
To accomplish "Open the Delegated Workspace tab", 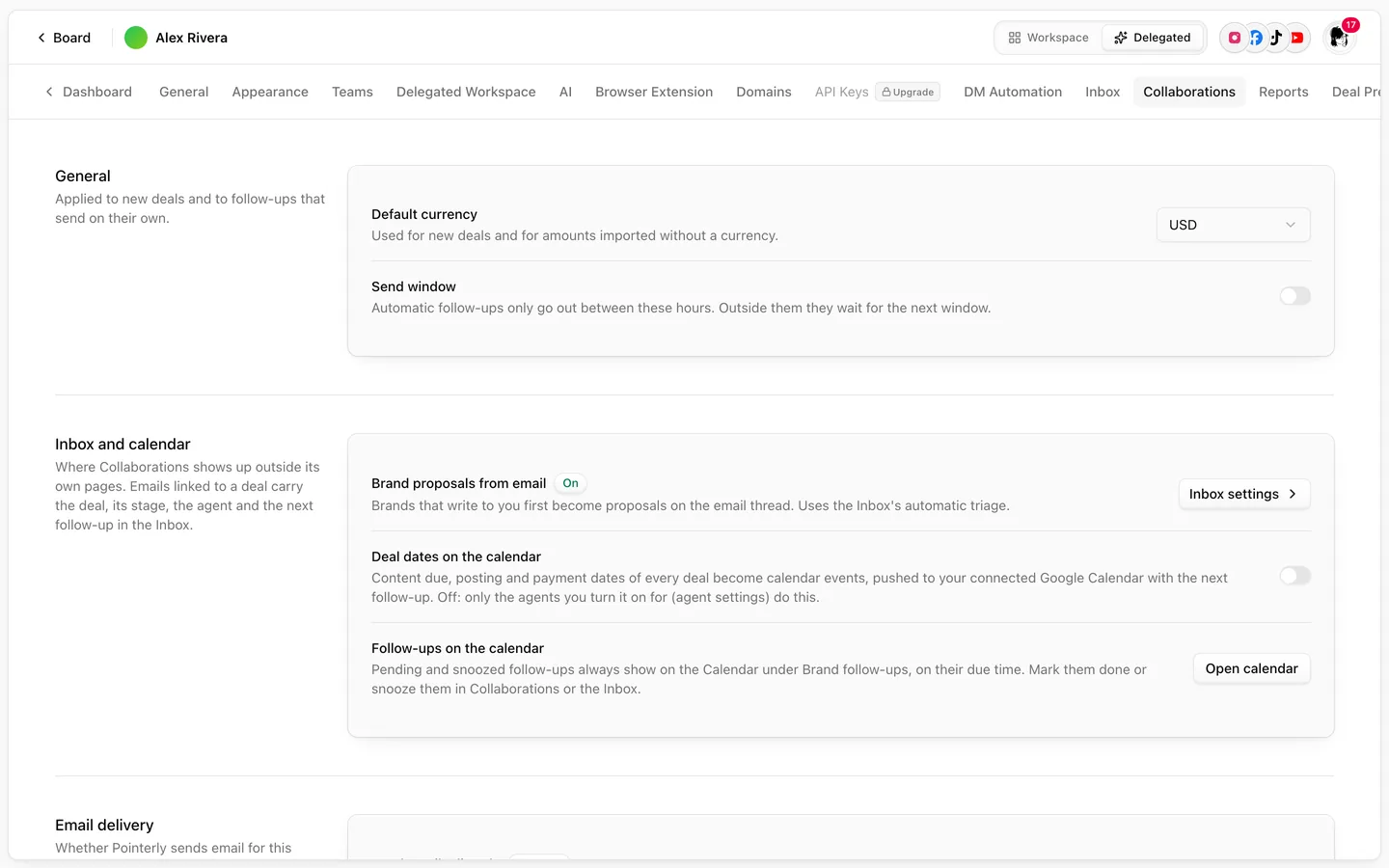I will click(x=466, y=92).
